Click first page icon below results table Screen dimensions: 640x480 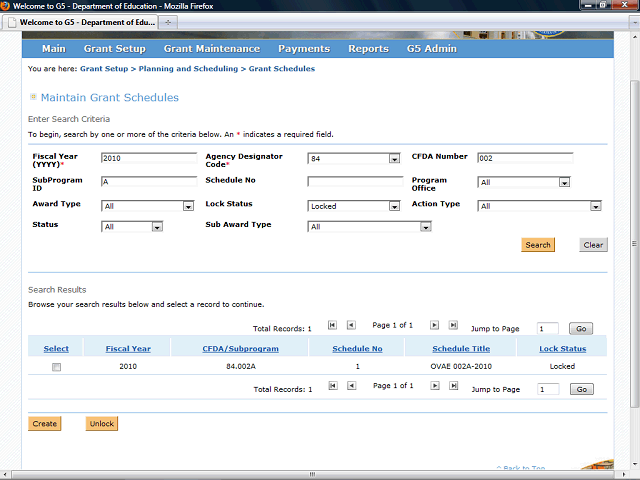coord(333,386)
